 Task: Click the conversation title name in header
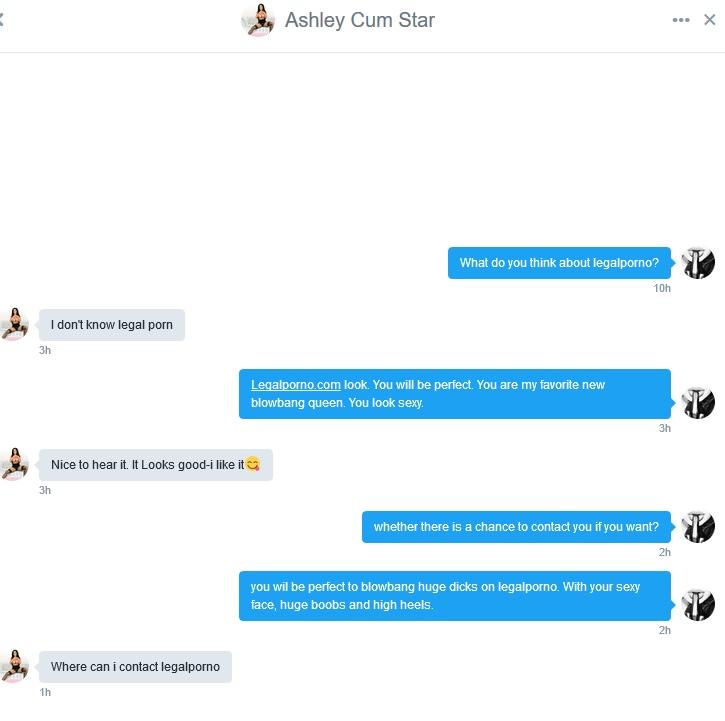(360, 20)
